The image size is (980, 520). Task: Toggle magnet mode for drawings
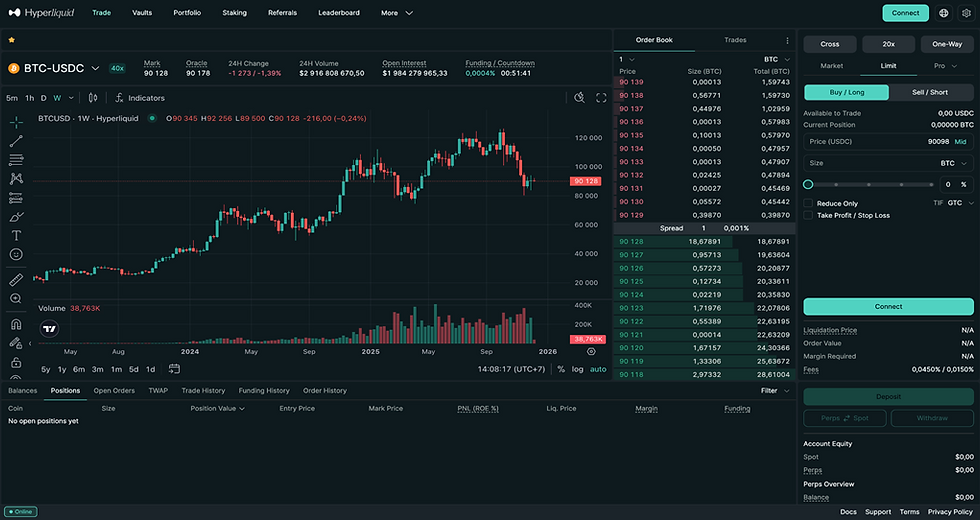click(x=16, y=324)
